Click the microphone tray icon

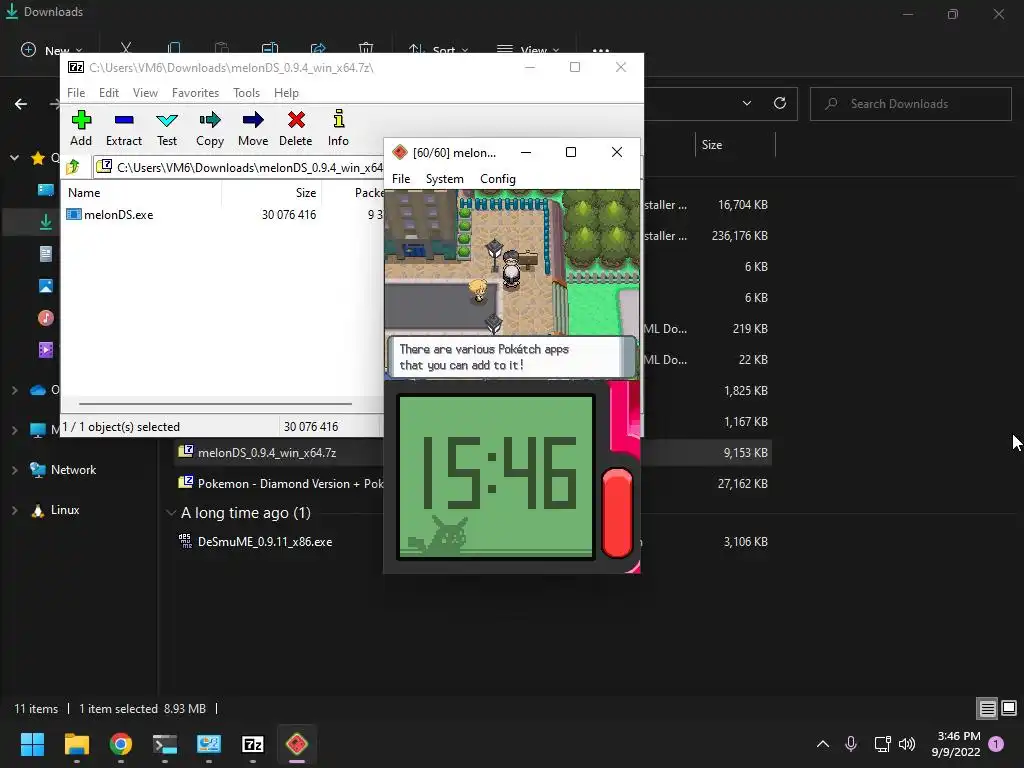(x=850, y=744)
